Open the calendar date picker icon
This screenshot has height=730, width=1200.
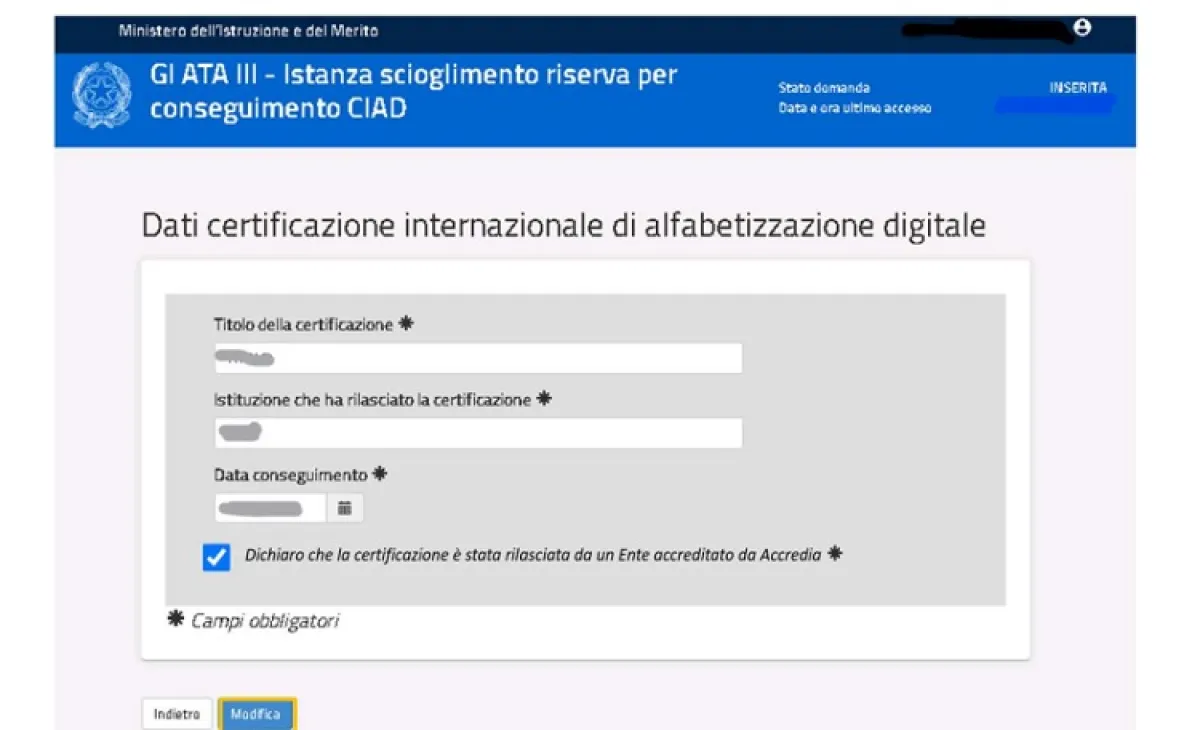pos(345,508)
